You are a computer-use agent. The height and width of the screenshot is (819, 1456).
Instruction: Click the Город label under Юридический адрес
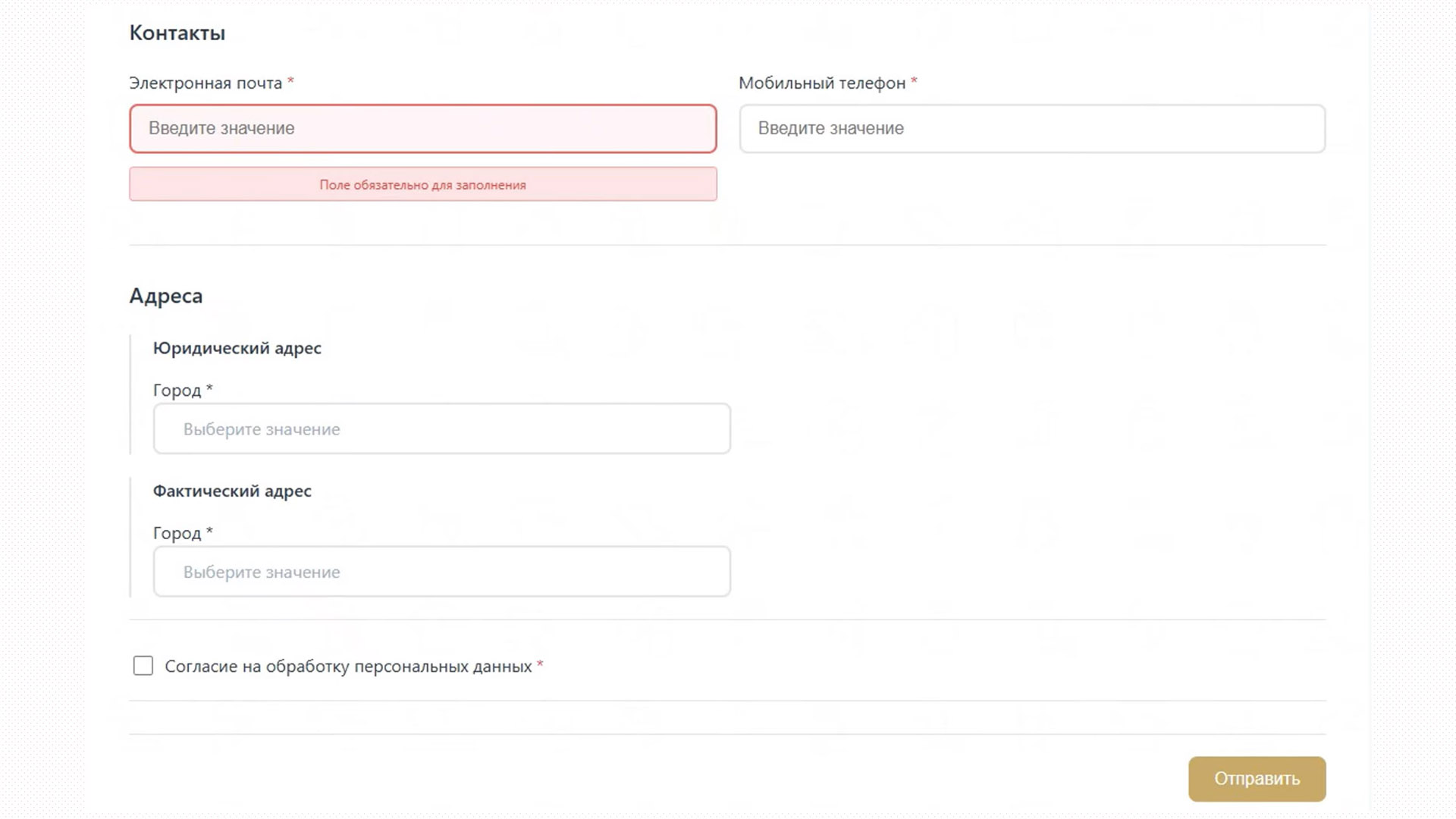(177, 391)
